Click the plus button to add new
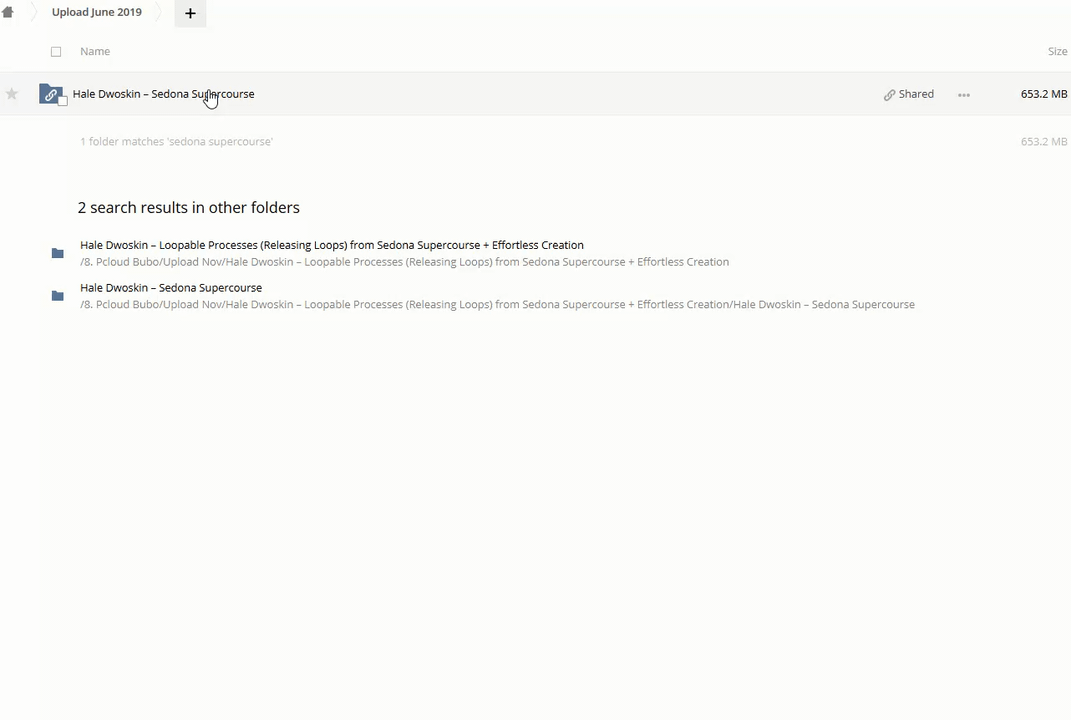Screen dimensions: 1071x720 point(190,13)
